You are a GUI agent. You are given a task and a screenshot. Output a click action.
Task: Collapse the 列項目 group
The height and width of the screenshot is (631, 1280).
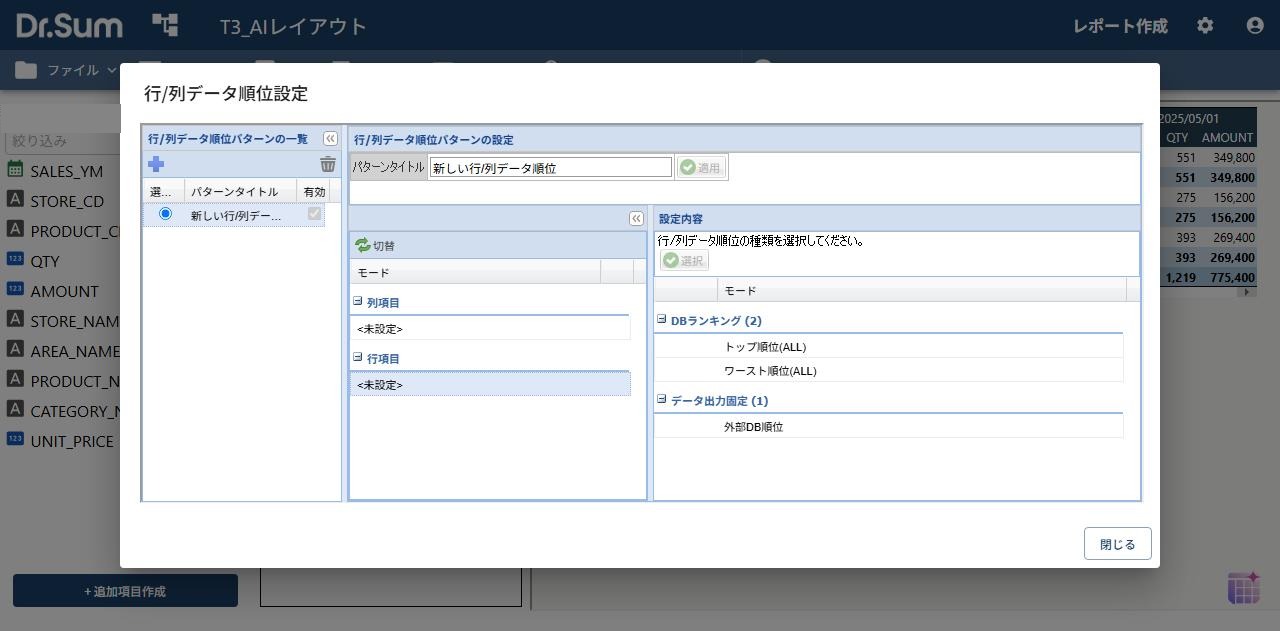[358, 301]
